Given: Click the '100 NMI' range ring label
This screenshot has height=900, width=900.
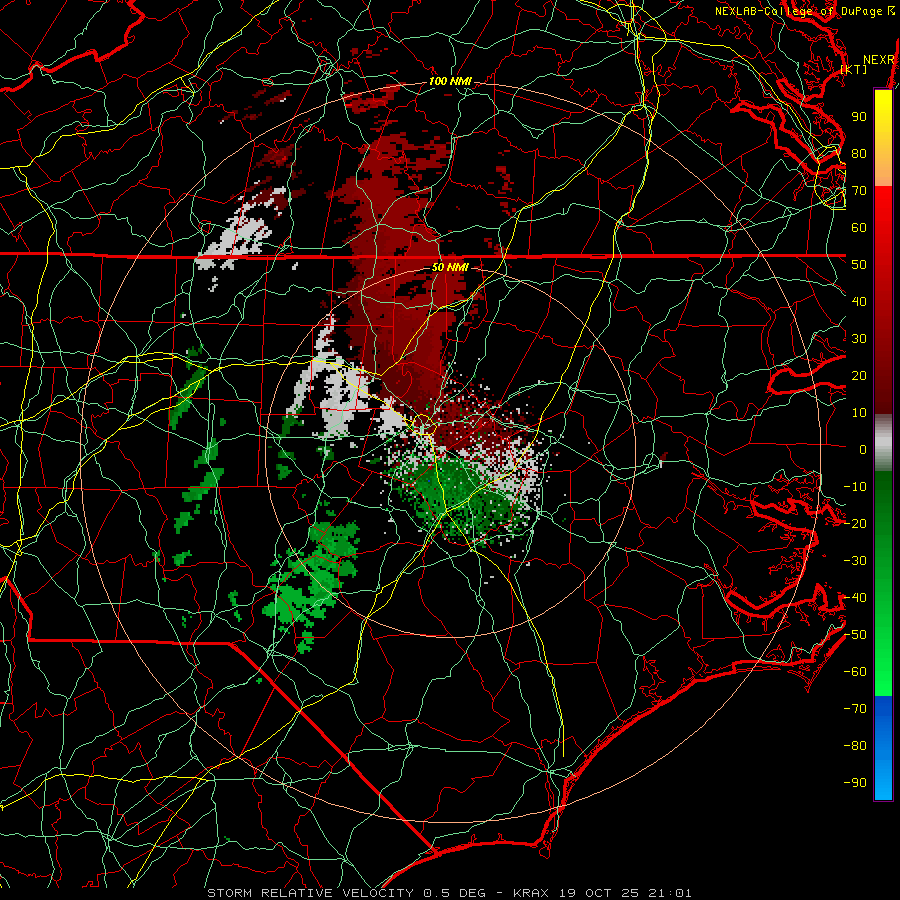Looking at the screenshot, I should (x=450, y=81).
